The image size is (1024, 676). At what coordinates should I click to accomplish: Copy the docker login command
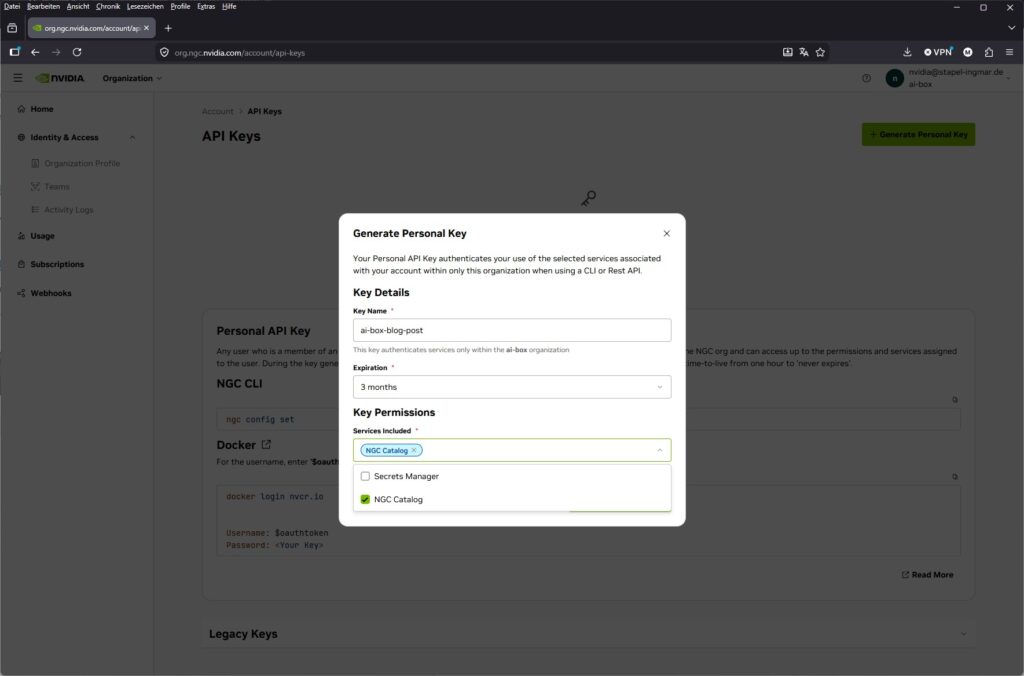click(x=955, y=477)
